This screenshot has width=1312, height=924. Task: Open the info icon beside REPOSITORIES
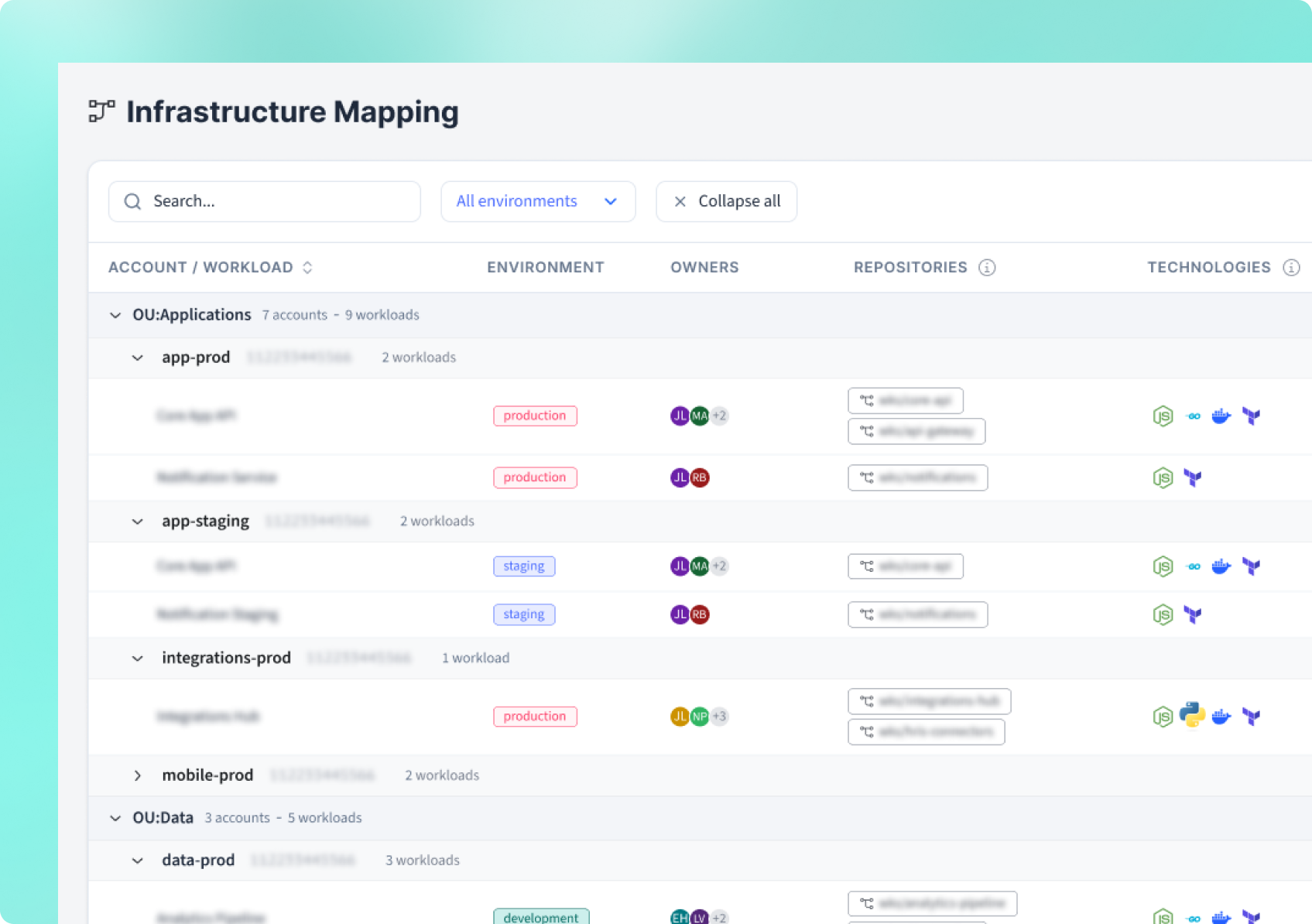coord(987,268)
